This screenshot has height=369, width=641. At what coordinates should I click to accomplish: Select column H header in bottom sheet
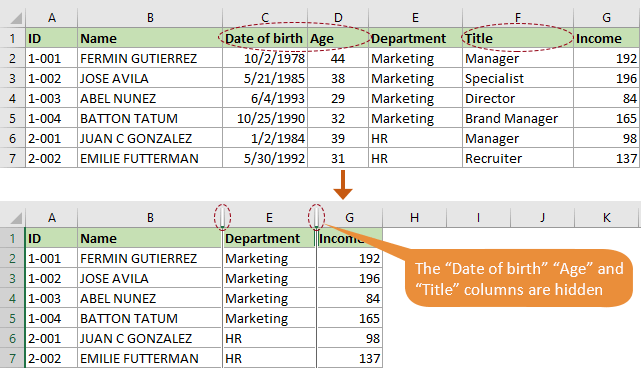pos(415,217)
